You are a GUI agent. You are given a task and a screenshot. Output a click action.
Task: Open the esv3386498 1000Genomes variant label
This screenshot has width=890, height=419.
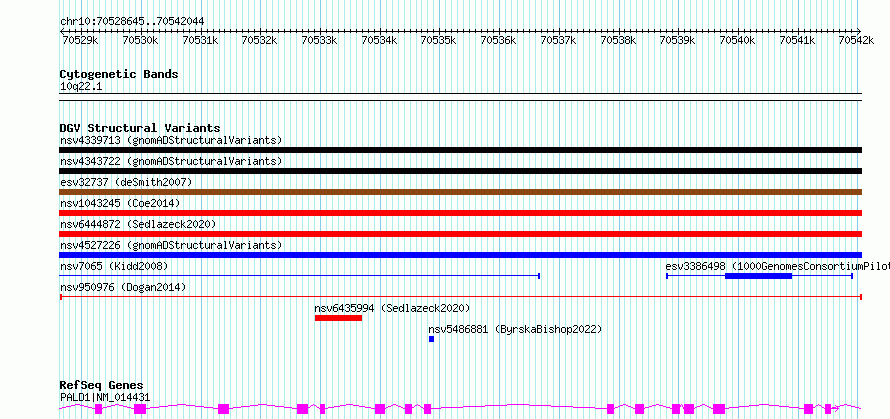click(x=777, y=266)
